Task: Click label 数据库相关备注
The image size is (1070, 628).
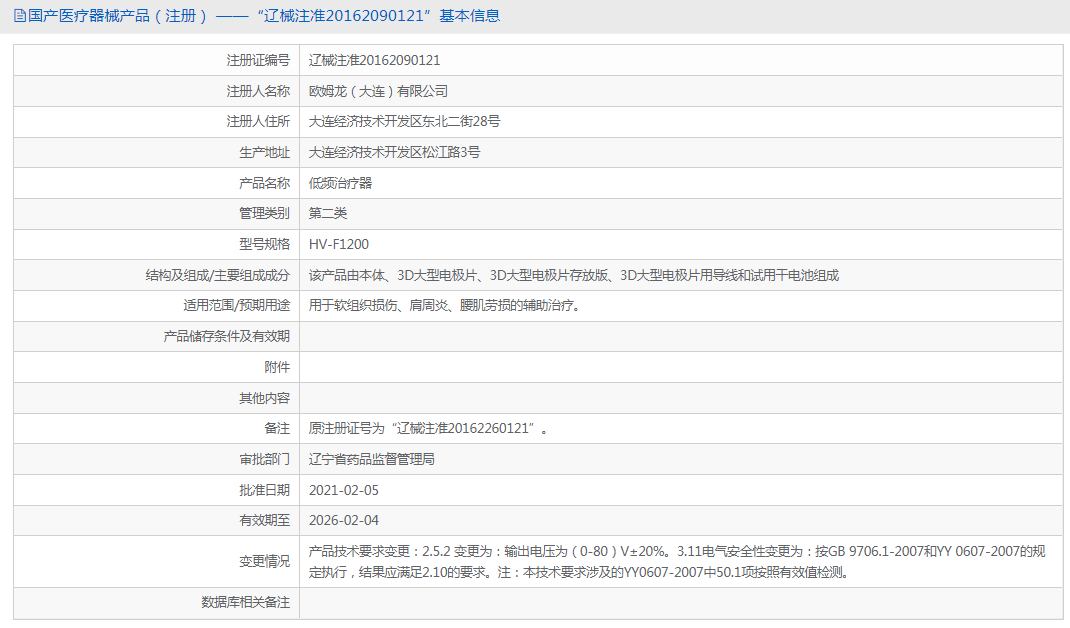Action: pyautogui.click(x=246, y=603)
